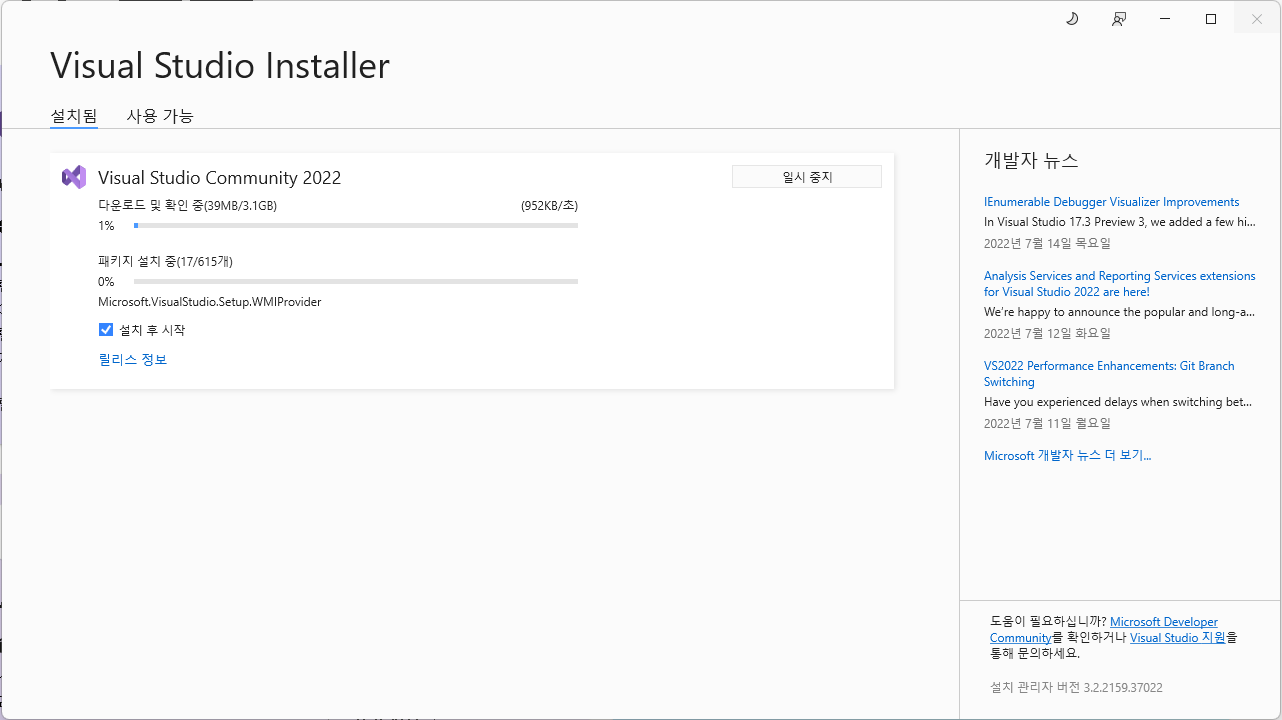Click the 'Have you experienced delays' summary text
Screen dimensions: 1282x720
coord(1118,402)
